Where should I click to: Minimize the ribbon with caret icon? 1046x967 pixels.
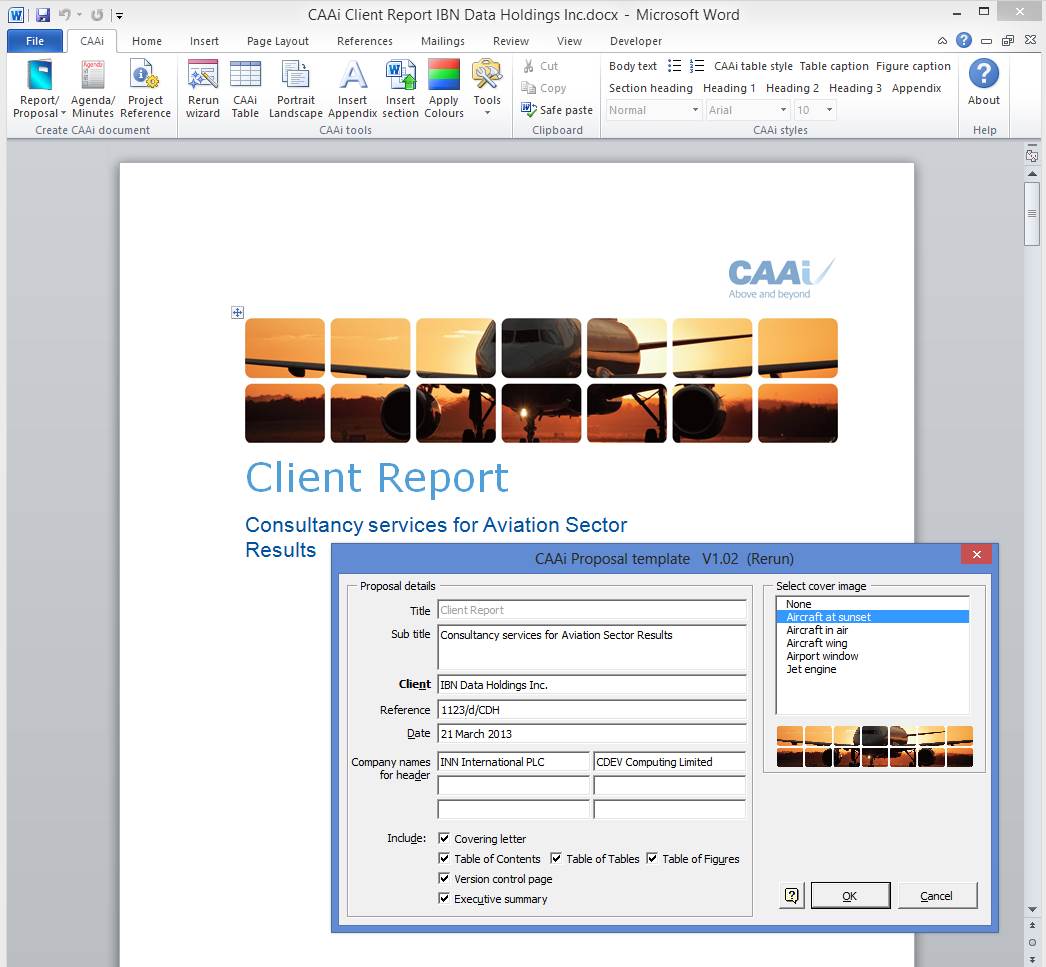(x=942, y=41)
